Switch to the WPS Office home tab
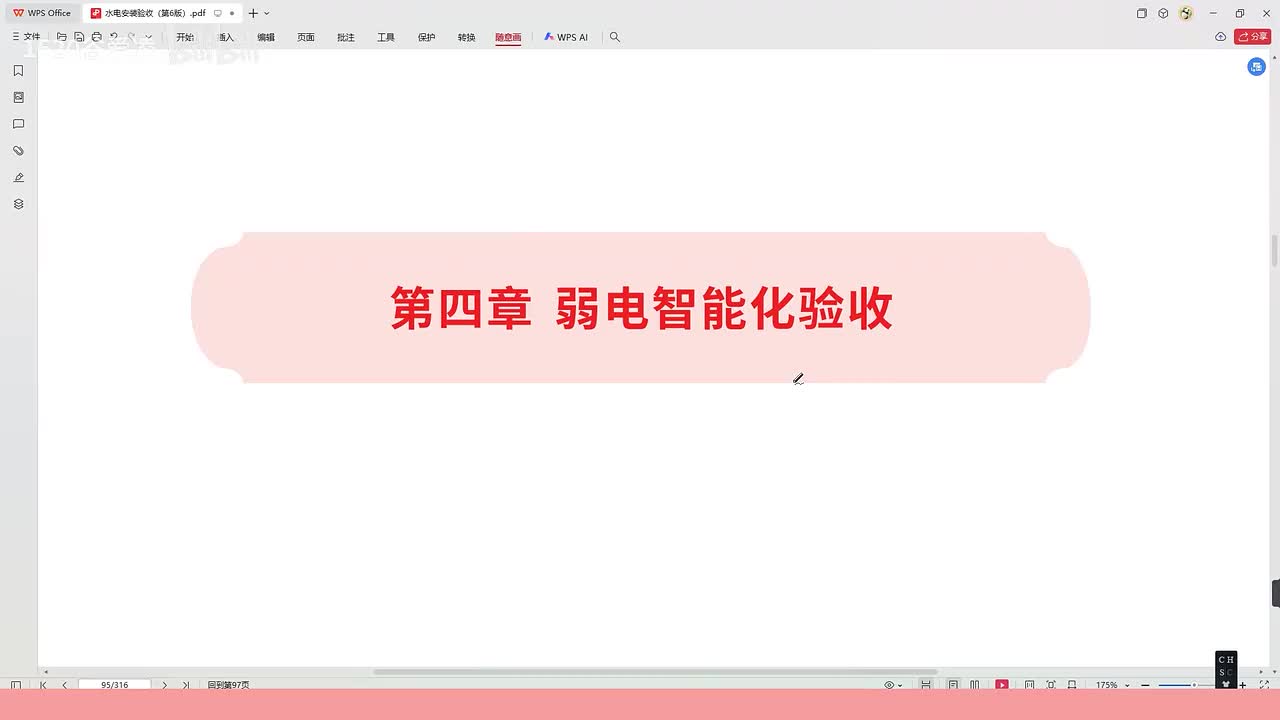This screenshot has height=720, width=1280. click(x=42, y=13)
